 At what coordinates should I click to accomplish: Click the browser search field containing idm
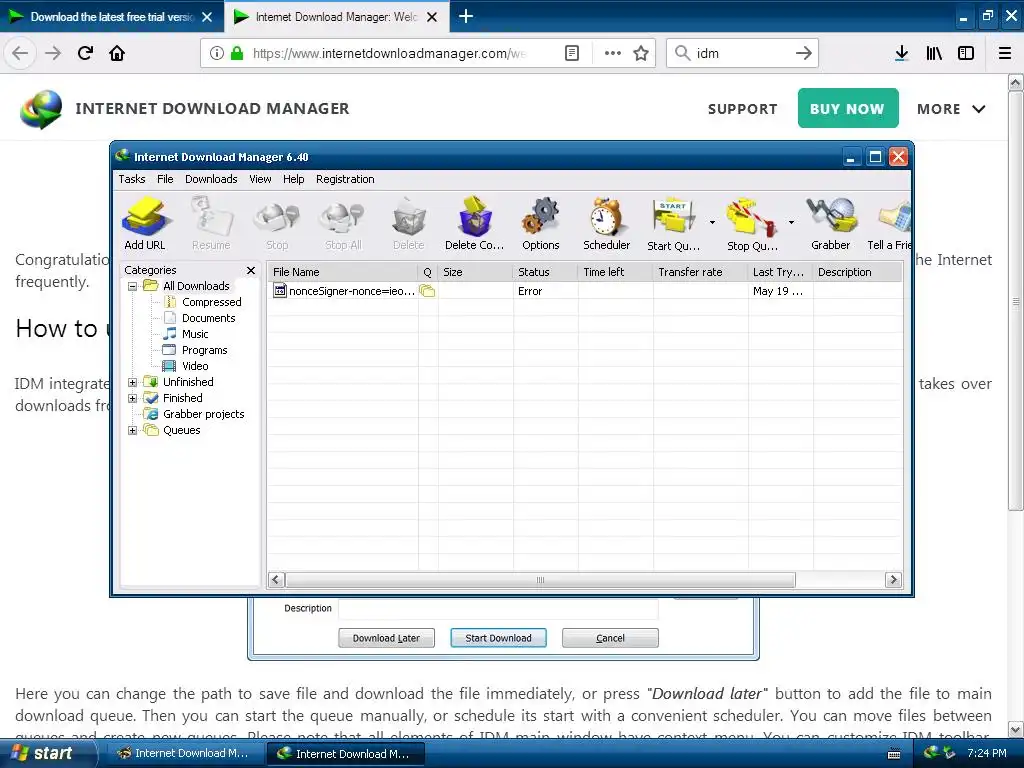coord(742,53)
